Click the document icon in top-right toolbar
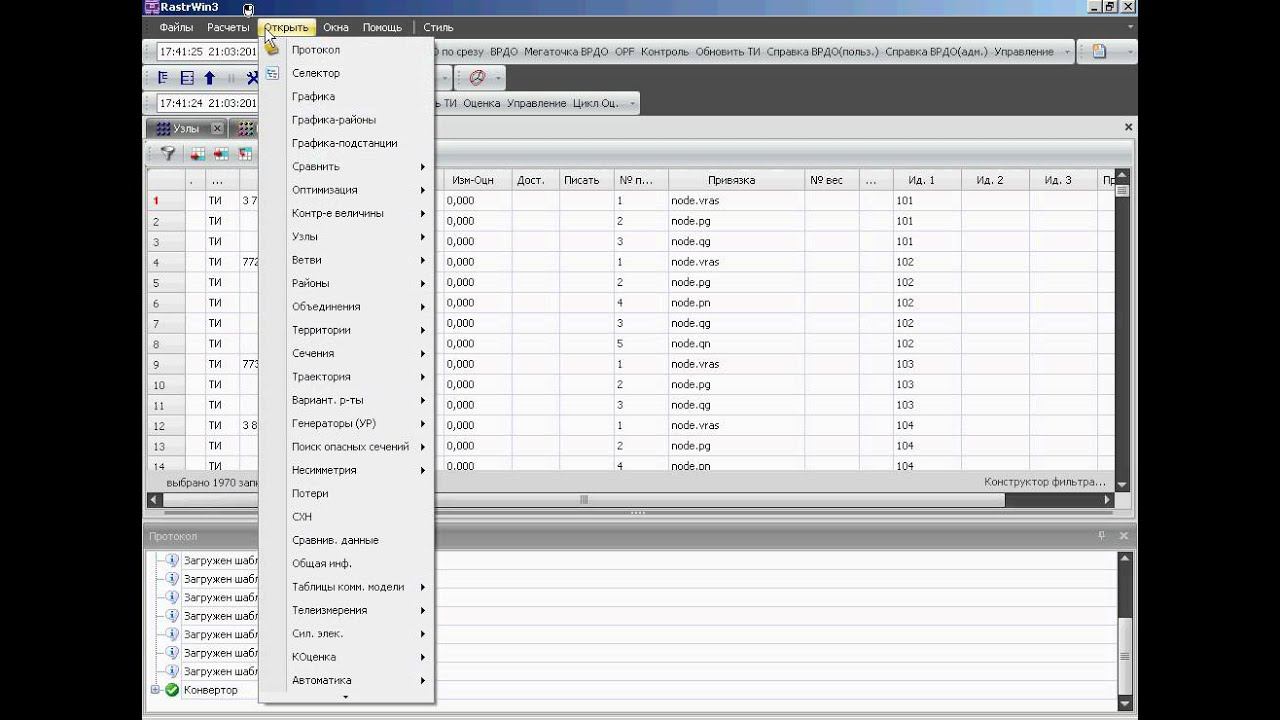1280x720 pixels. [x=1099, y=52]
